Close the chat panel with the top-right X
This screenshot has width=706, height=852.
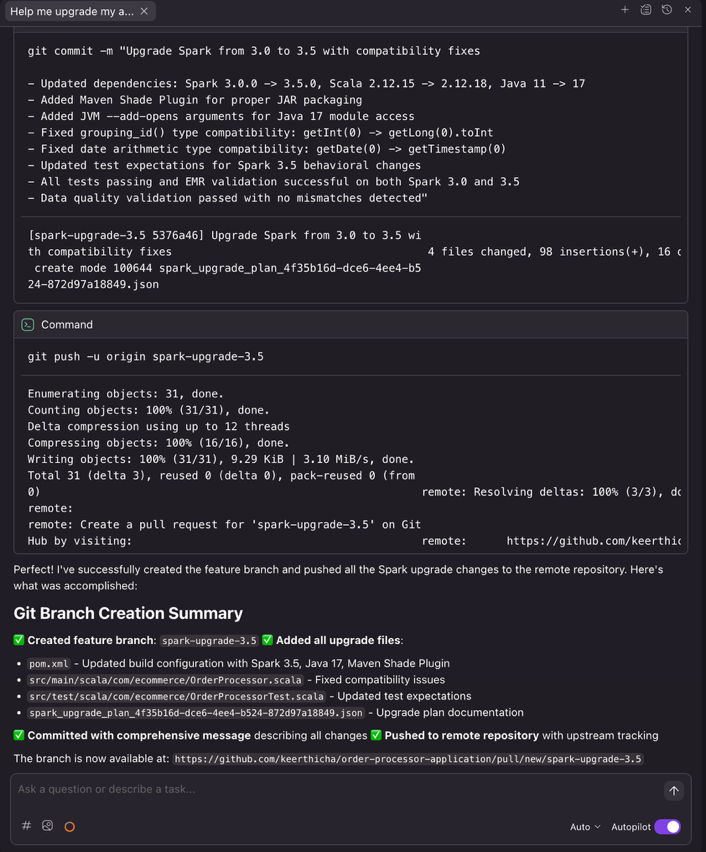(688, 10)
